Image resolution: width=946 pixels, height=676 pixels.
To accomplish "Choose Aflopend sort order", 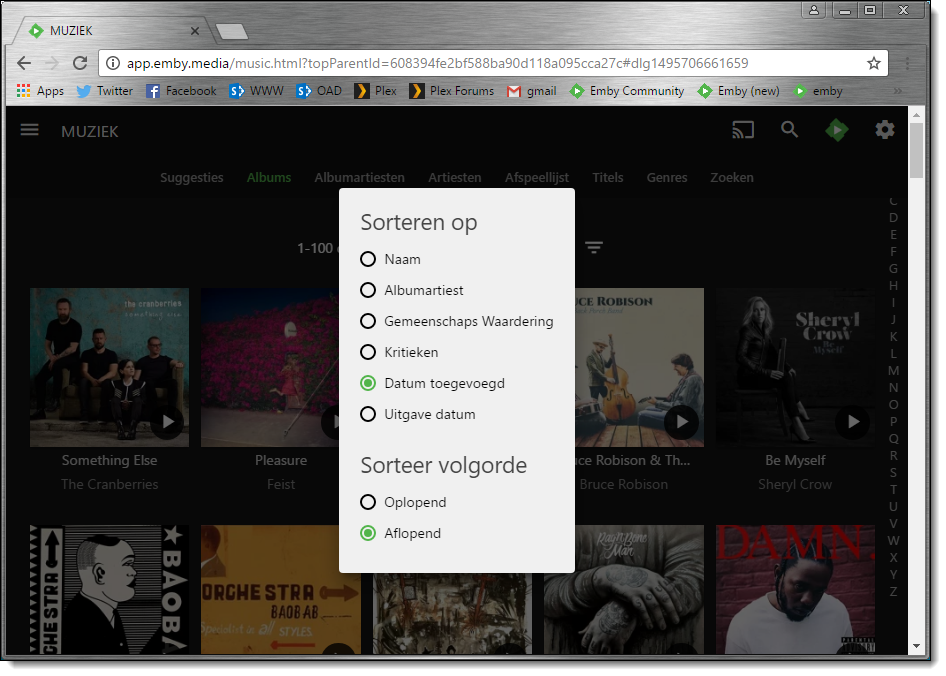I will pyautogui.click(x=400, y=533).
